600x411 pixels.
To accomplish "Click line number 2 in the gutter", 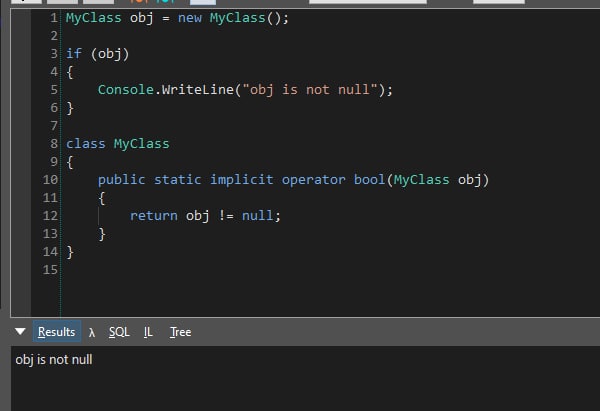I will click(x=54, y=36).
